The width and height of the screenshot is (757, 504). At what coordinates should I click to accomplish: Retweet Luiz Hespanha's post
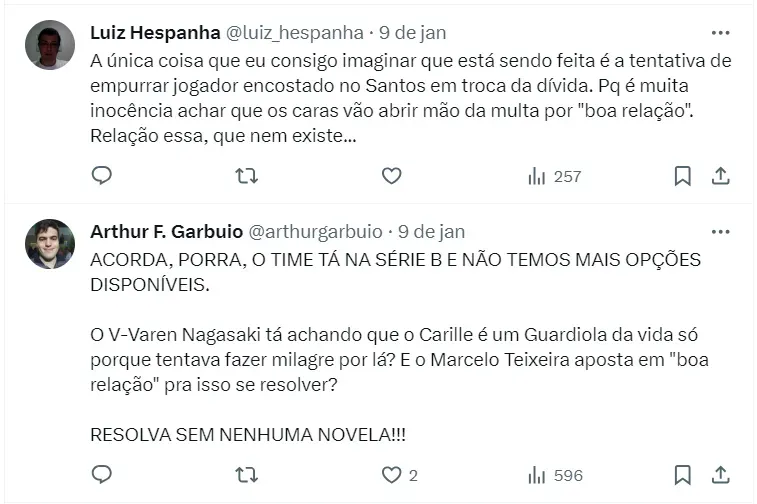[246, 176]
